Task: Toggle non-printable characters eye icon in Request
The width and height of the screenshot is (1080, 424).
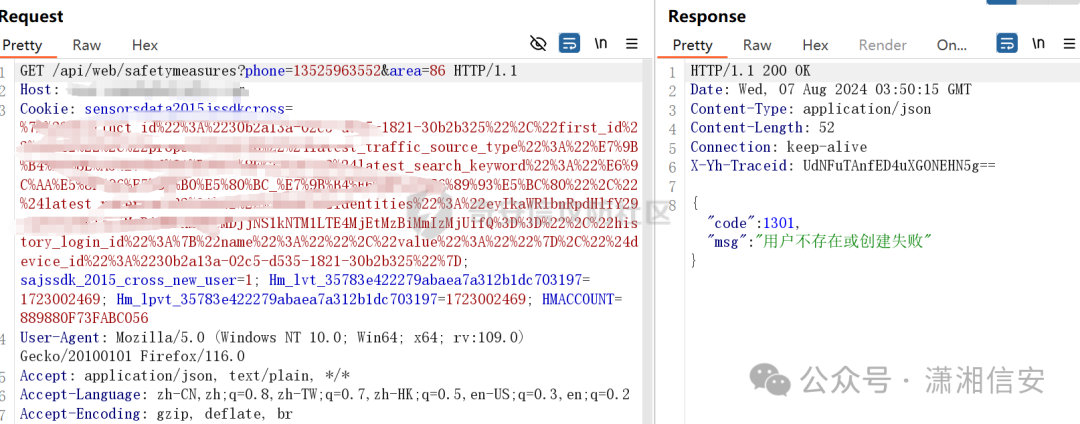Action: pos(538,44)
